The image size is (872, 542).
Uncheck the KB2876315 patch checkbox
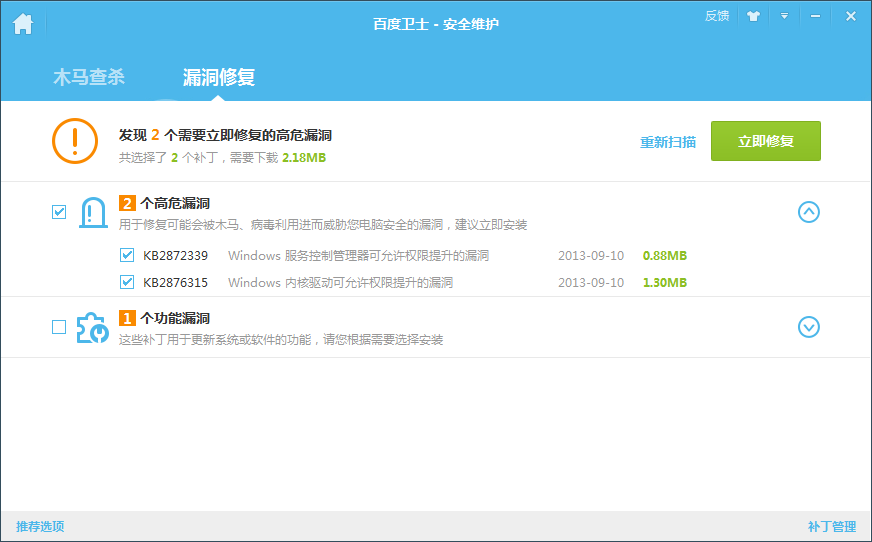127,282
